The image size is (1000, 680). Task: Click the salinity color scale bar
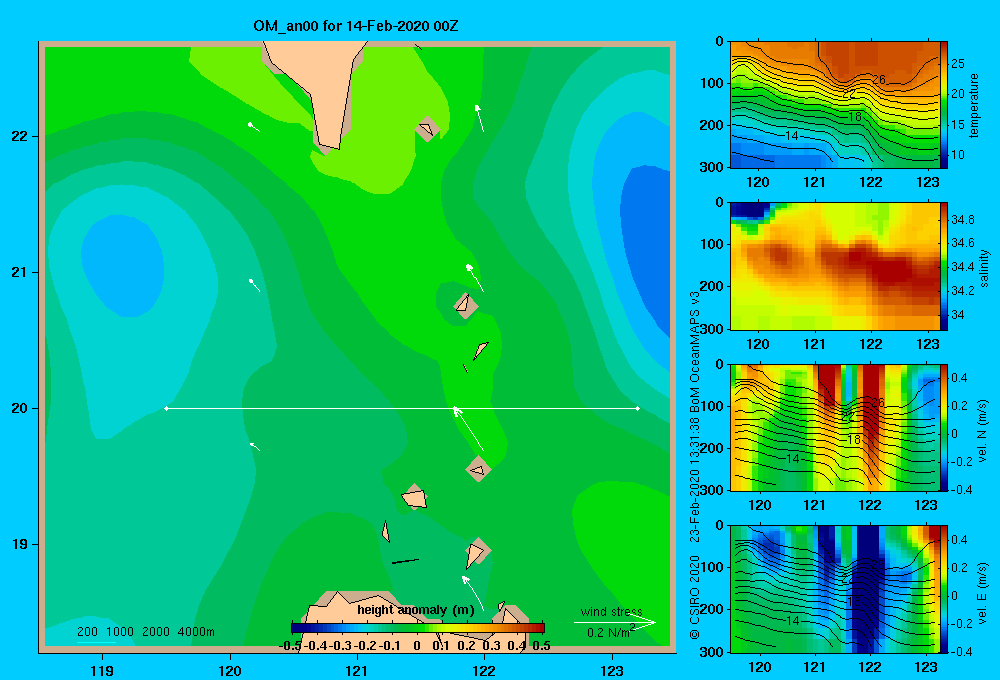(944, 266)
